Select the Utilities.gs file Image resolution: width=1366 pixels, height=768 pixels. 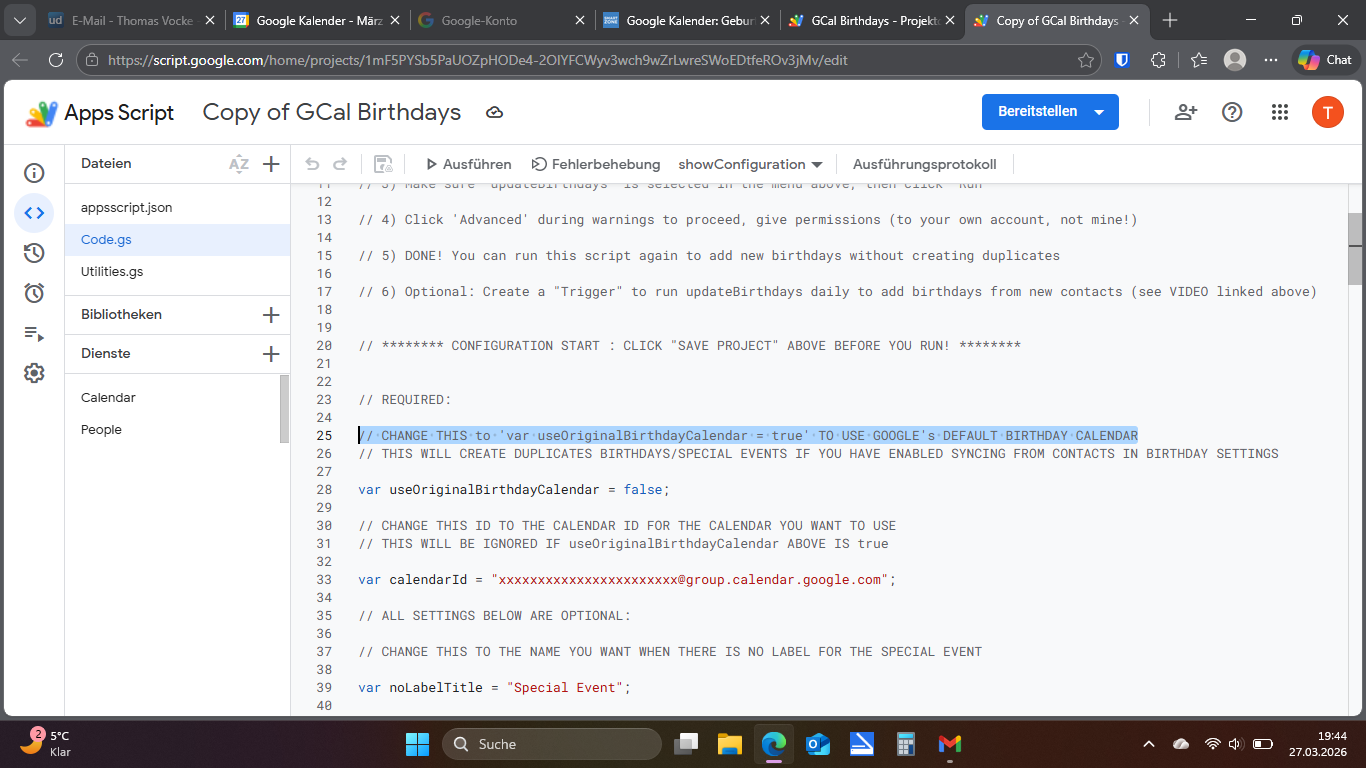pyautogui.click(x=112, y=272)
